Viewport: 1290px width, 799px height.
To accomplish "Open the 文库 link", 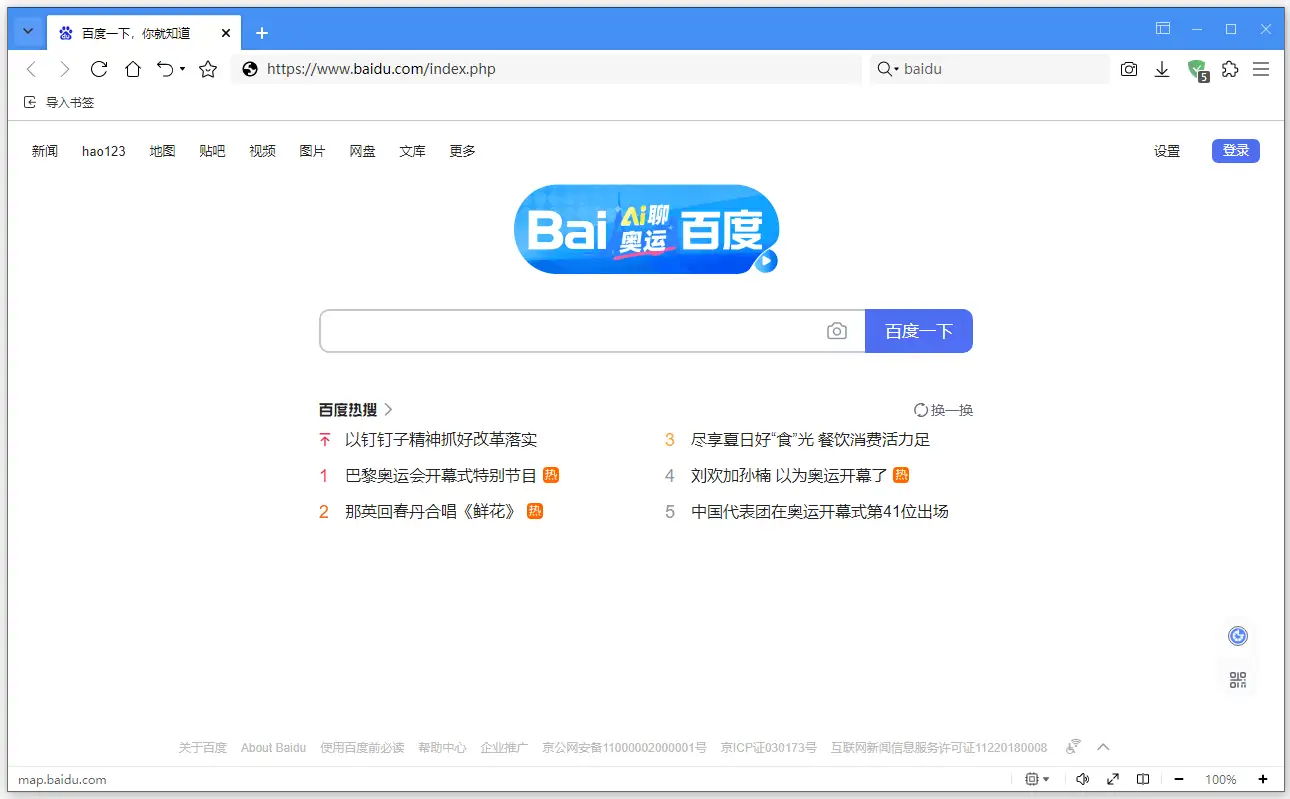I will [x=412, y=151].
